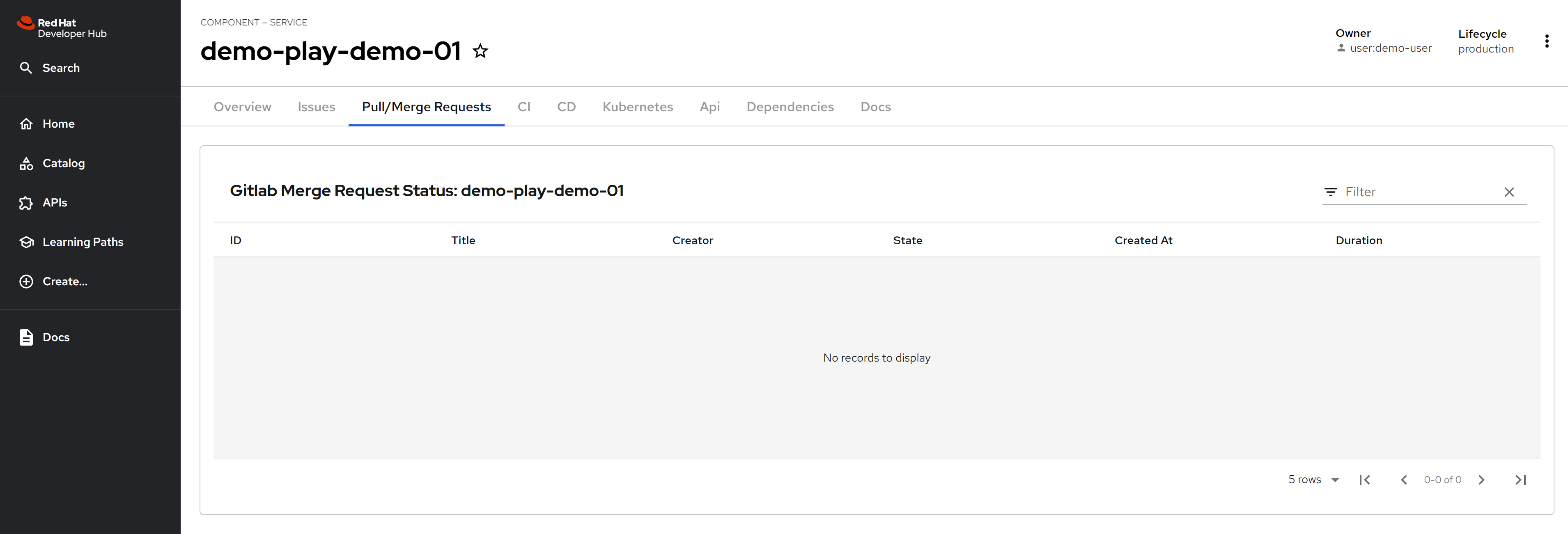The image size is (1568, 534).
Task: Open the three-dot component menu
Action: pyautogui.click(x=1546, y=41)
